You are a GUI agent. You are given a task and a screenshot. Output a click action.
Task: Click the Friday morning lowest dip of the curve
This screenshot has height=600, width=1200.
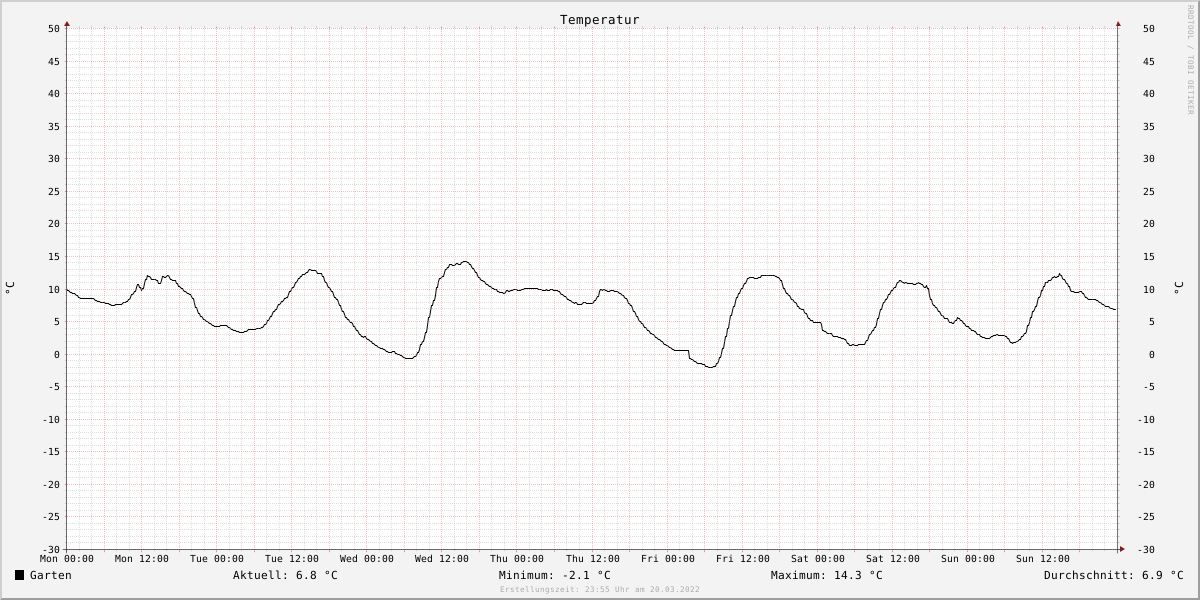(710, 367)
